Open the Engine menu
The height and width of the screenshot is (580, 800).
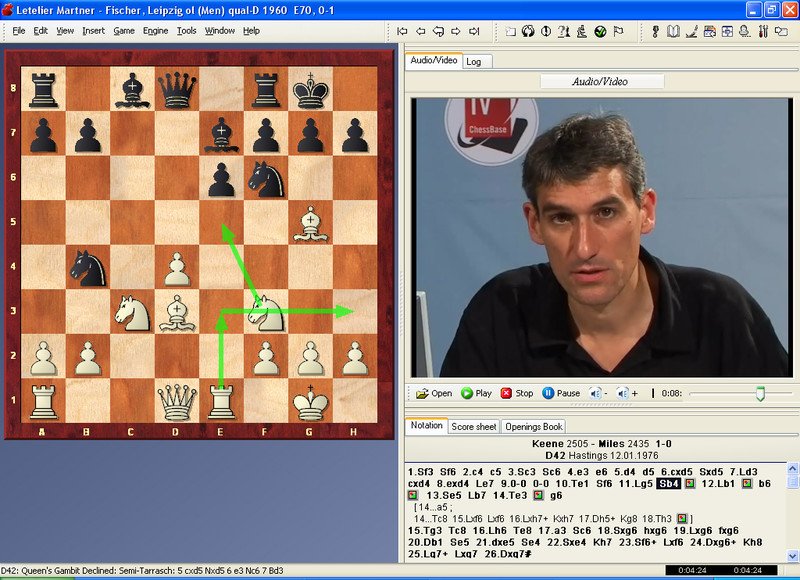(156, 31)
